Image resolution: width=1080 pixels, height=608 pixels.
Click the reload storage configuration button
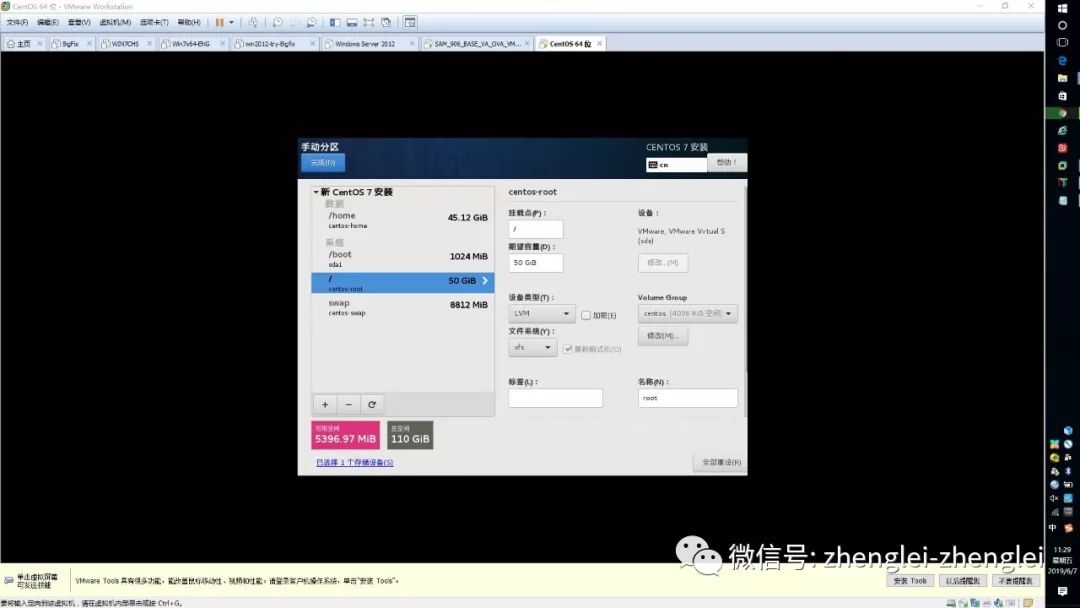(372, 404)
